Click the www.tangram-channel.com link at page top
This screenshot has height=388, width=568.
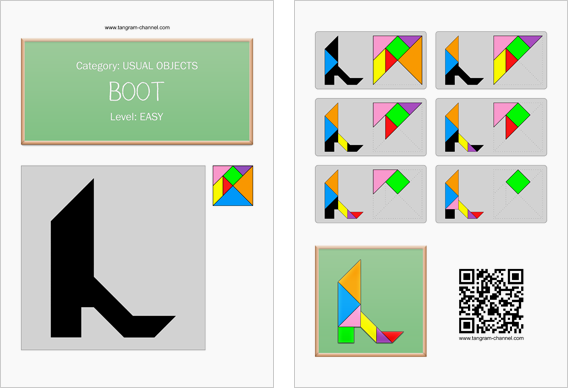pyautogui.click(x=137, y=28)
